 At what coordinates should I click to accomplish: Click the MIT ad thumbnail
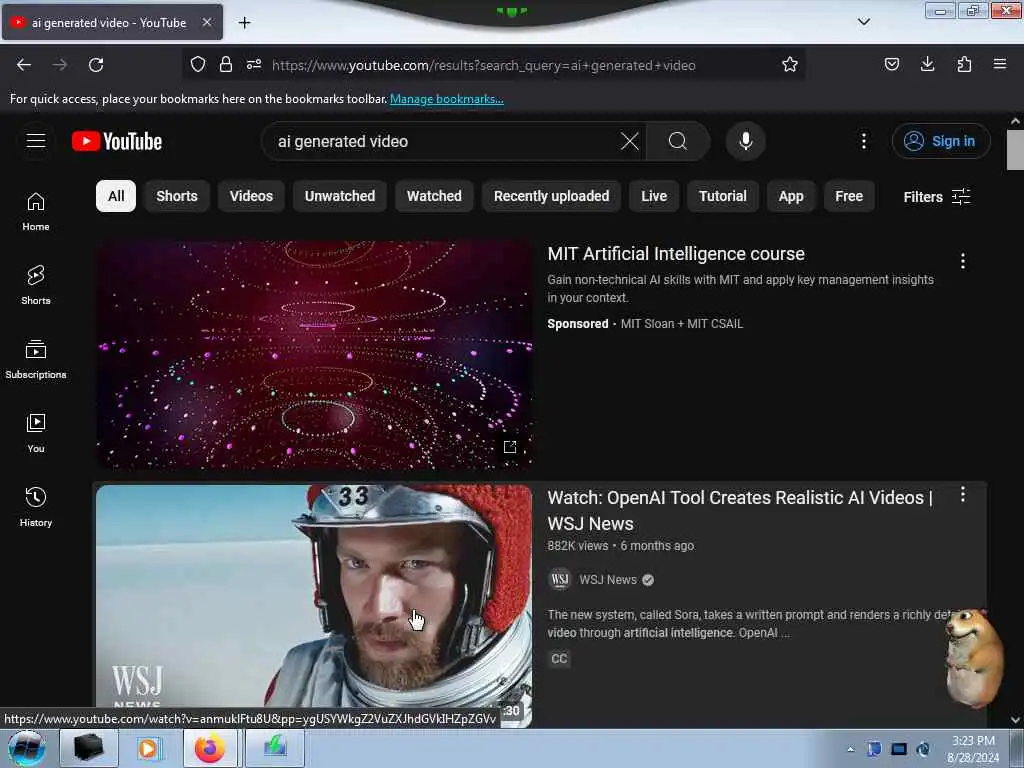pyautogui.click(x=314, y=355)
